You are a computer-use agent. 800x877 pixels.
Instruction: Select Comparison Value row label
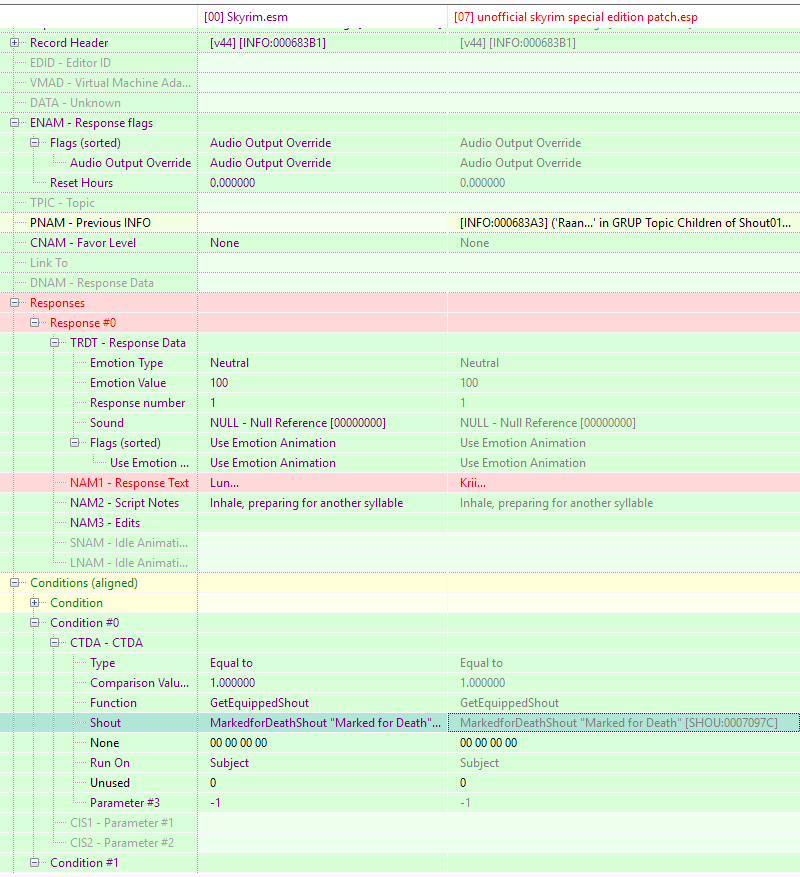point(139,683)
